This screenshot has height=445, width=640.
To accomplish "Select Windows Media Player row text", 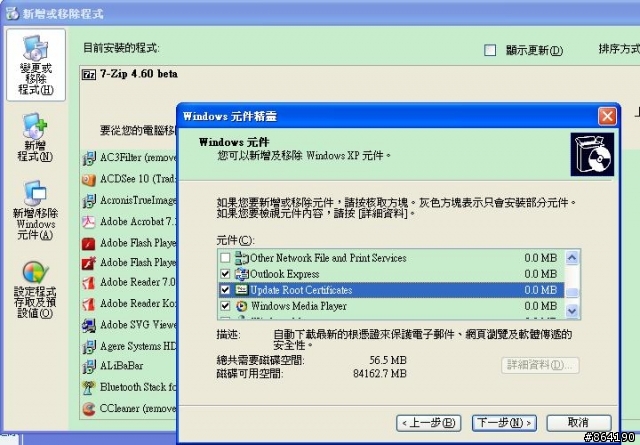I will coord(298,306).
